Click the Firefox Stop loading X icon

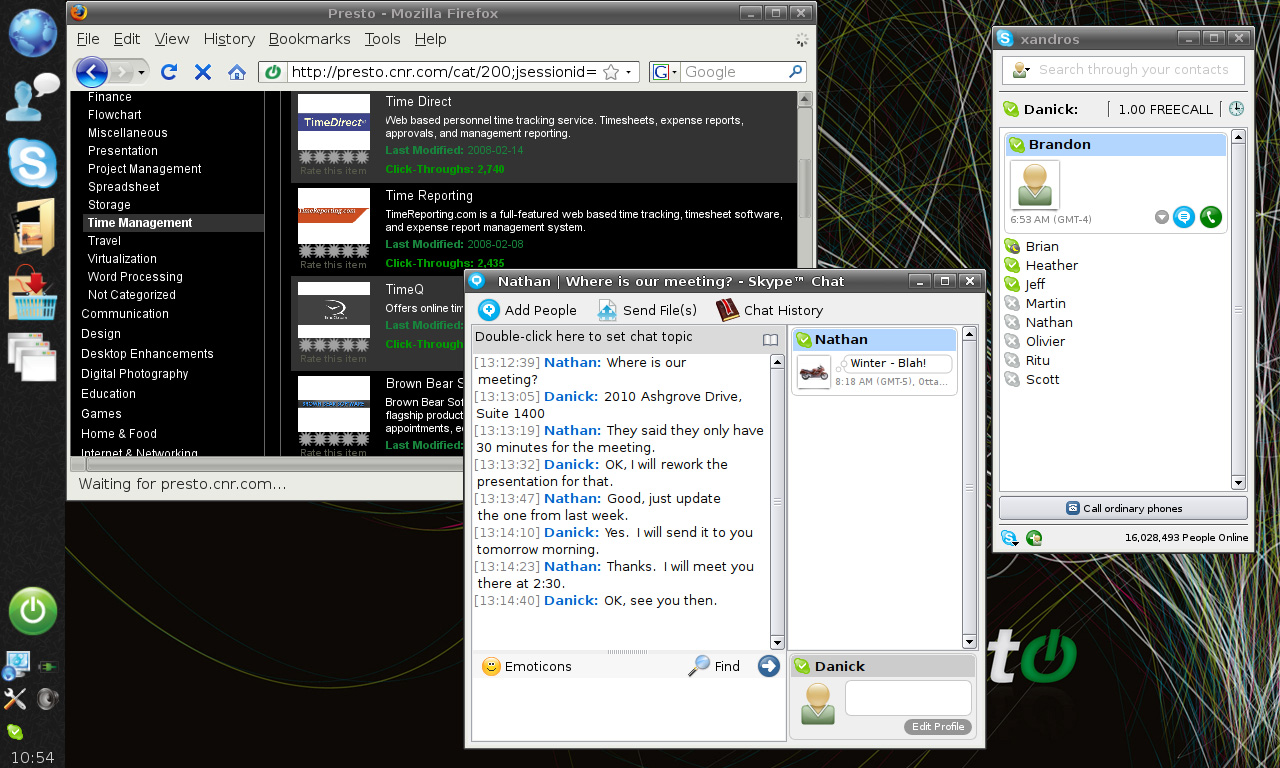pyautogui.click(x=203, y=72)
